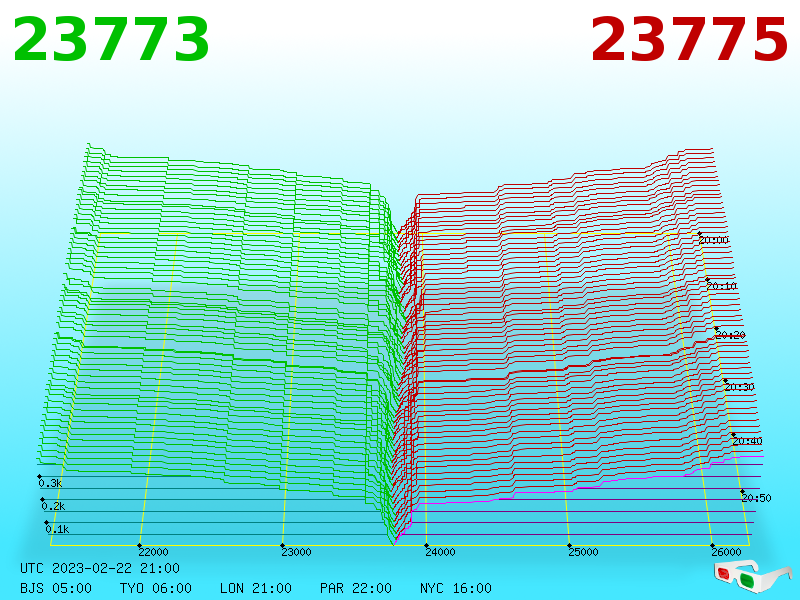Click the red ask price 23775
This screenshot has width=800, height=600.
[x=689, y=39]
